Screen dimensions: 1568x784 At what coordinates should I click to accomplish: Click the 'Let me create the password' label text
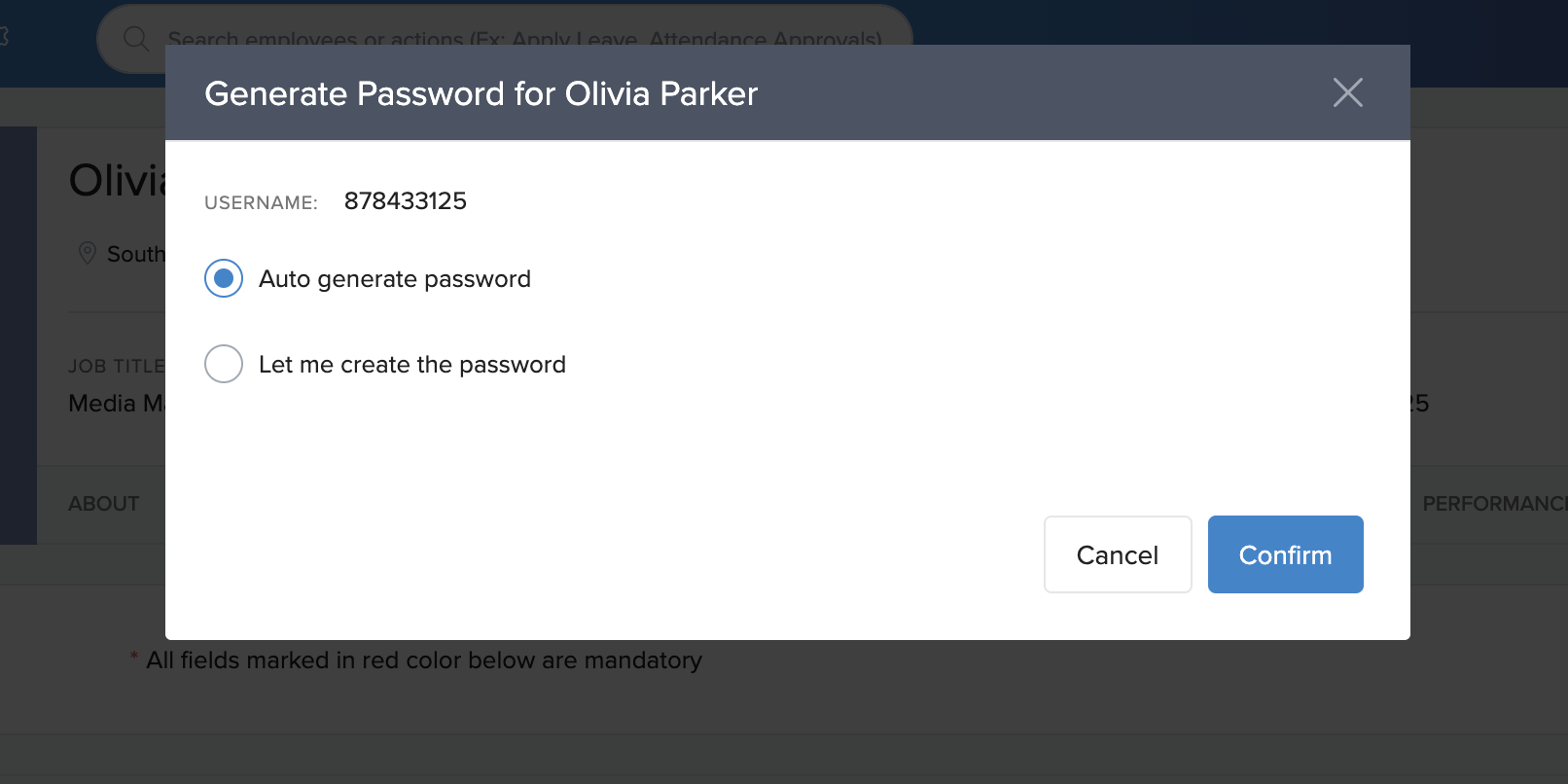pos(411,365)
